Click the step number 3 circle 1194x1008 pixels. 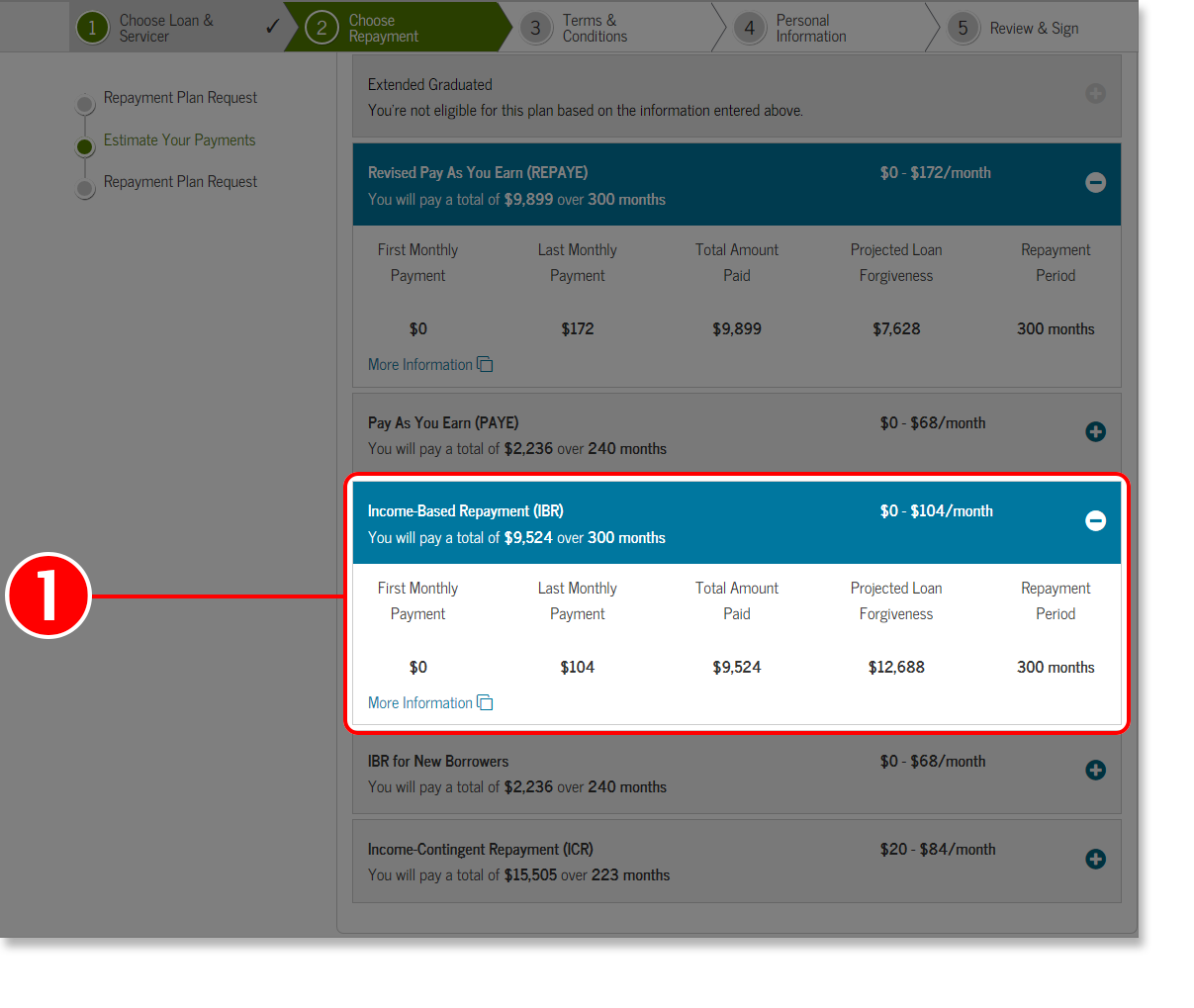click(x=535, y=28)
